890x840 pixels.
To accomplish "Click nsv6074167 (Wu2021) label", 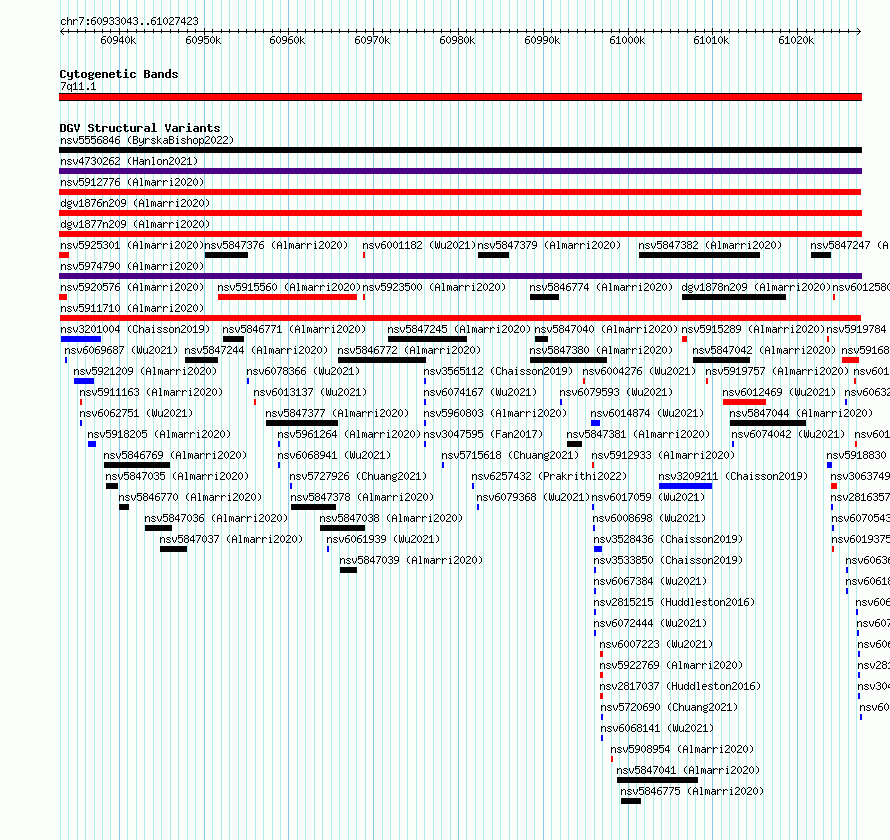I will [480, 392].
